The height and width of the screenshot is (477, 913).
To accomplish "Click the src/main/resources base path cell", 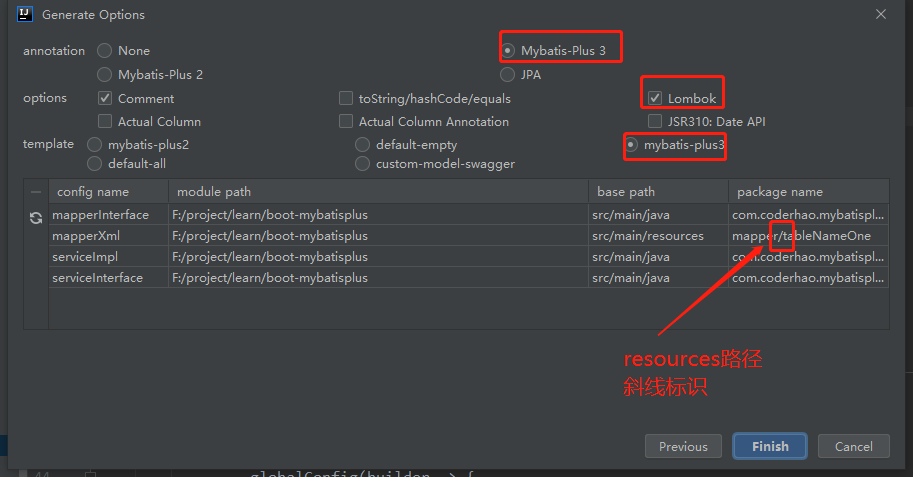I will coord(659,236).
